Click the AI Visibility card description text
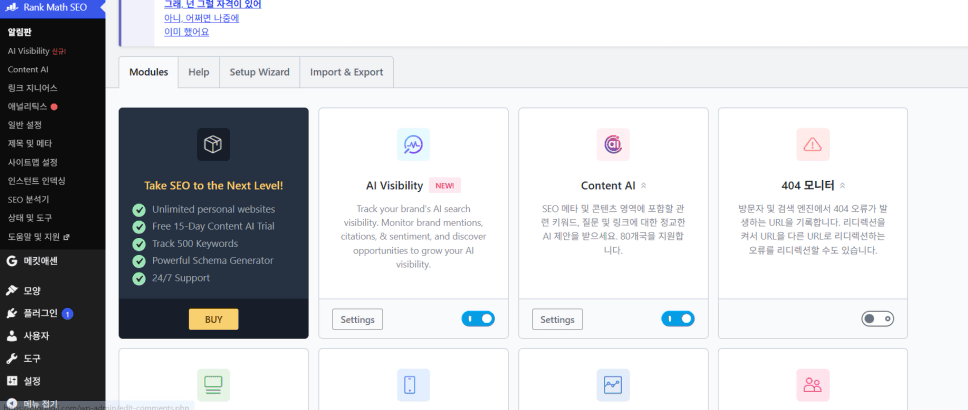 tap(413, 236)
